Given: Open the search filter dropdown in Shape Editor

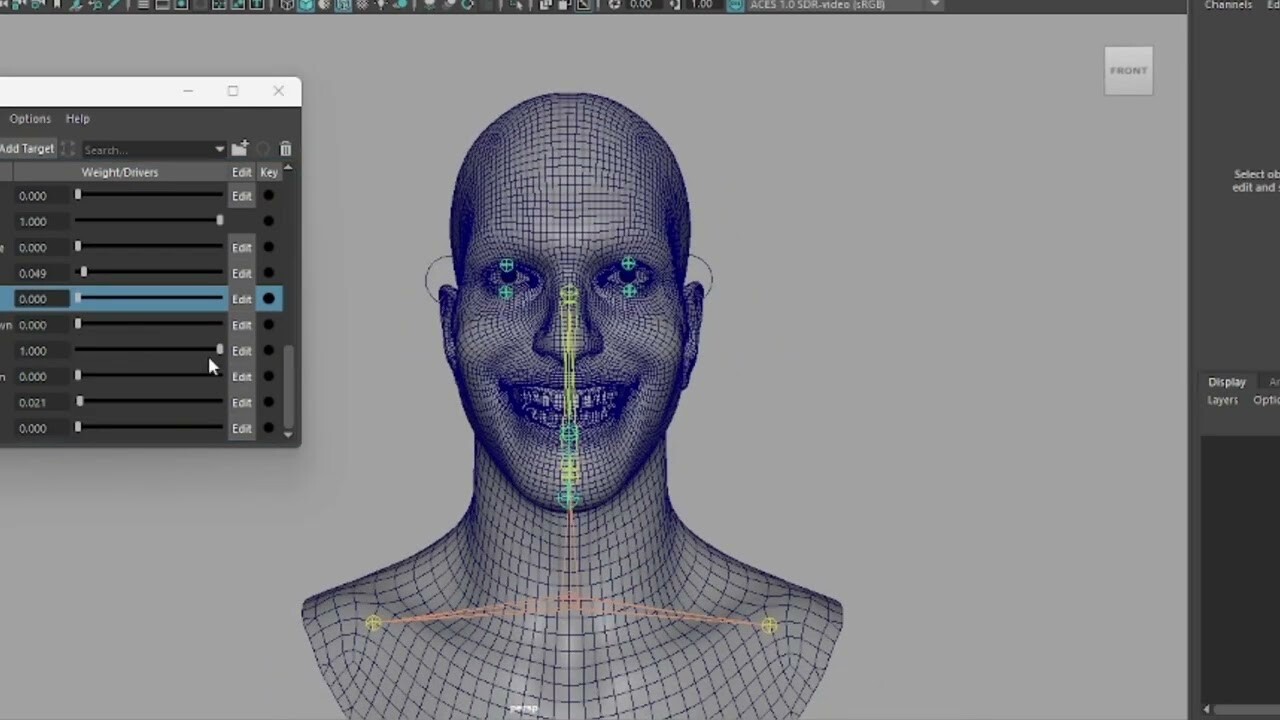Looking at the screenshot, I should [x=219, y=150].
